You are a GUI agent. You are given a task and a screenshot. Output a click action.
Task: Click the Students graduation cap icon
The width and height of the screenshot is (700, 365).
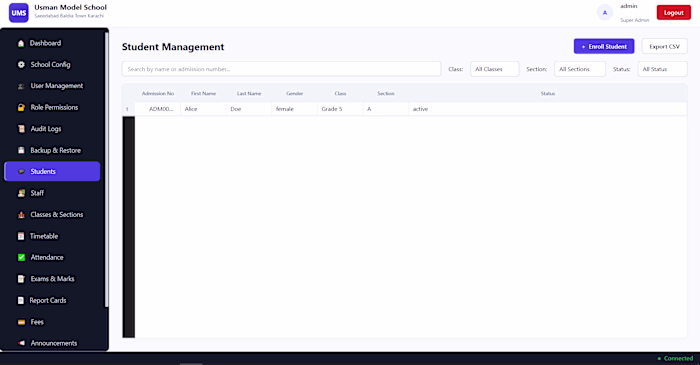[x=21, y=171]
